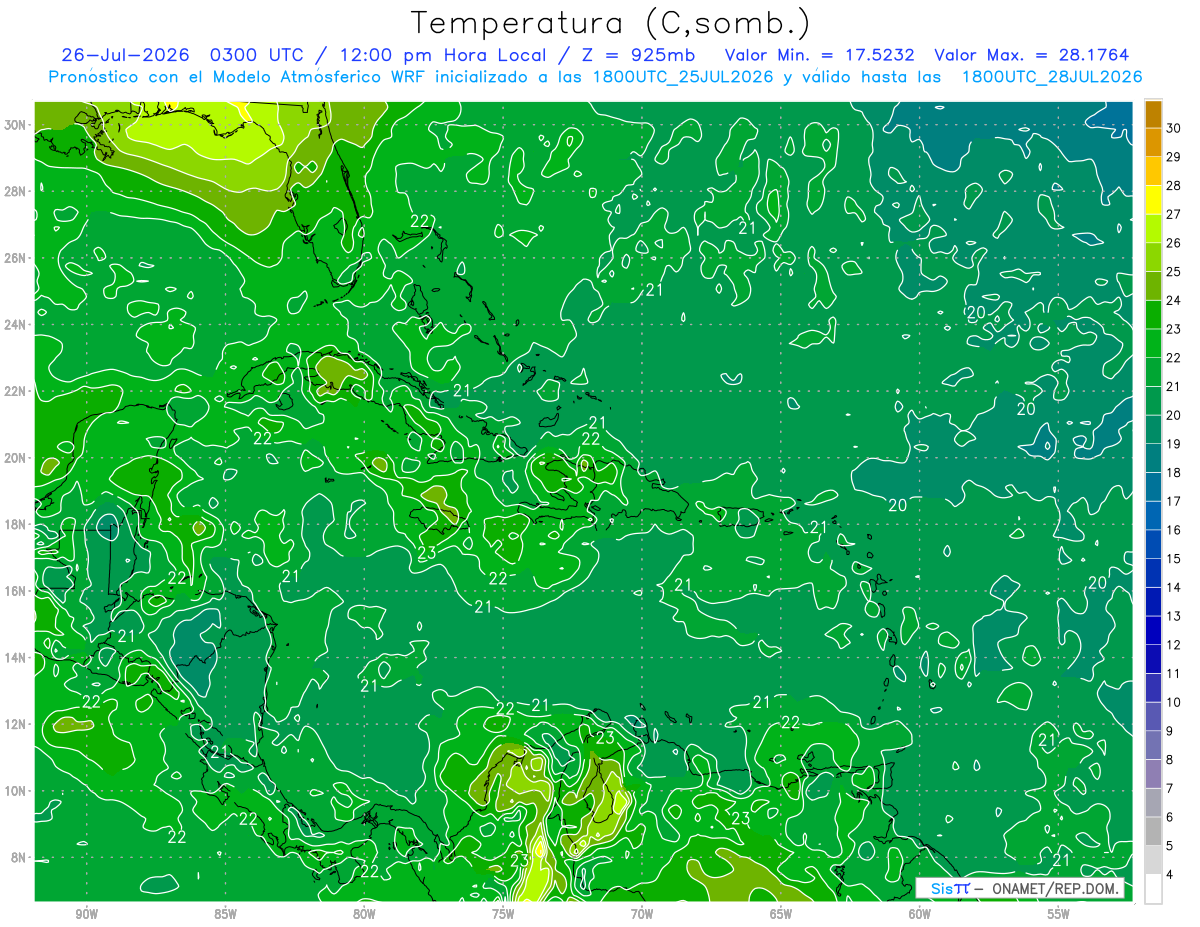The height and width of the screenshot is (927, 1200).
Task: Click 'Valor Max. = 28.1764' value
Action: point(1033,55)
